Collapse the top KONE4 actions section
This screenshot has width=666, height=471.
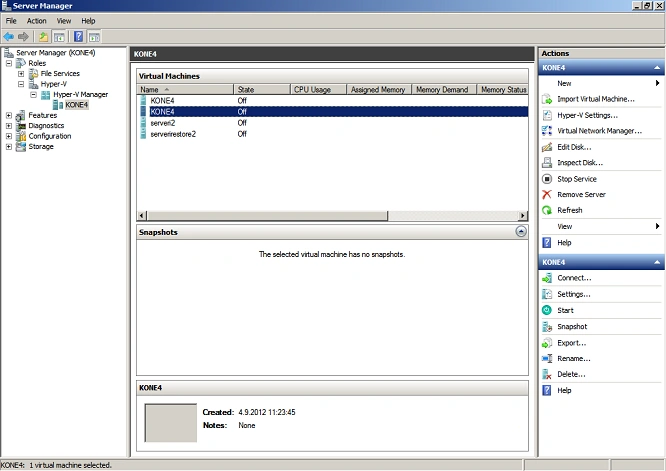[657, 68]
